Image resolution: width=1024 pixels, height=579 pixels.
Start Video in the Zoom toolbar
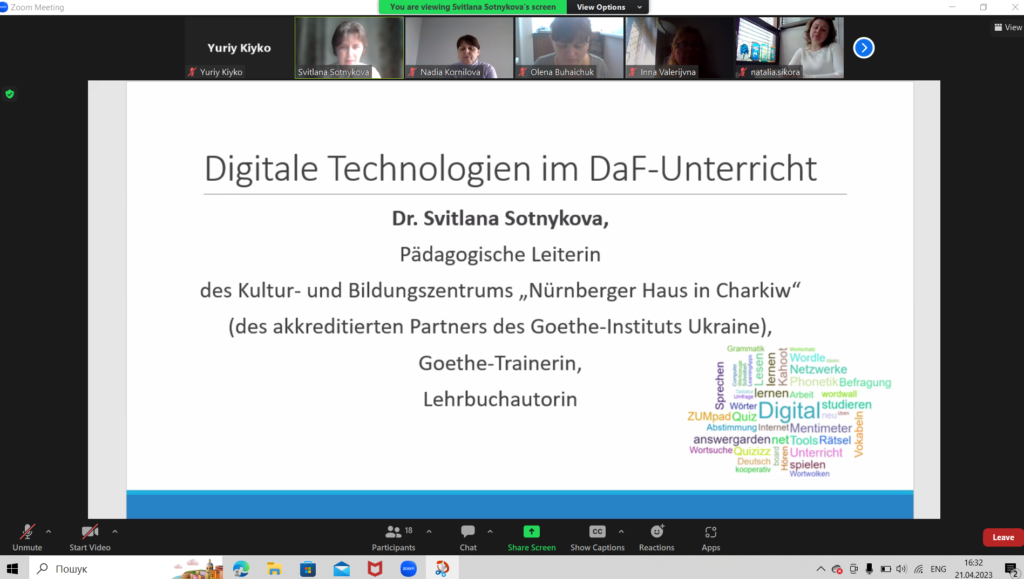(x=90, y=537)
